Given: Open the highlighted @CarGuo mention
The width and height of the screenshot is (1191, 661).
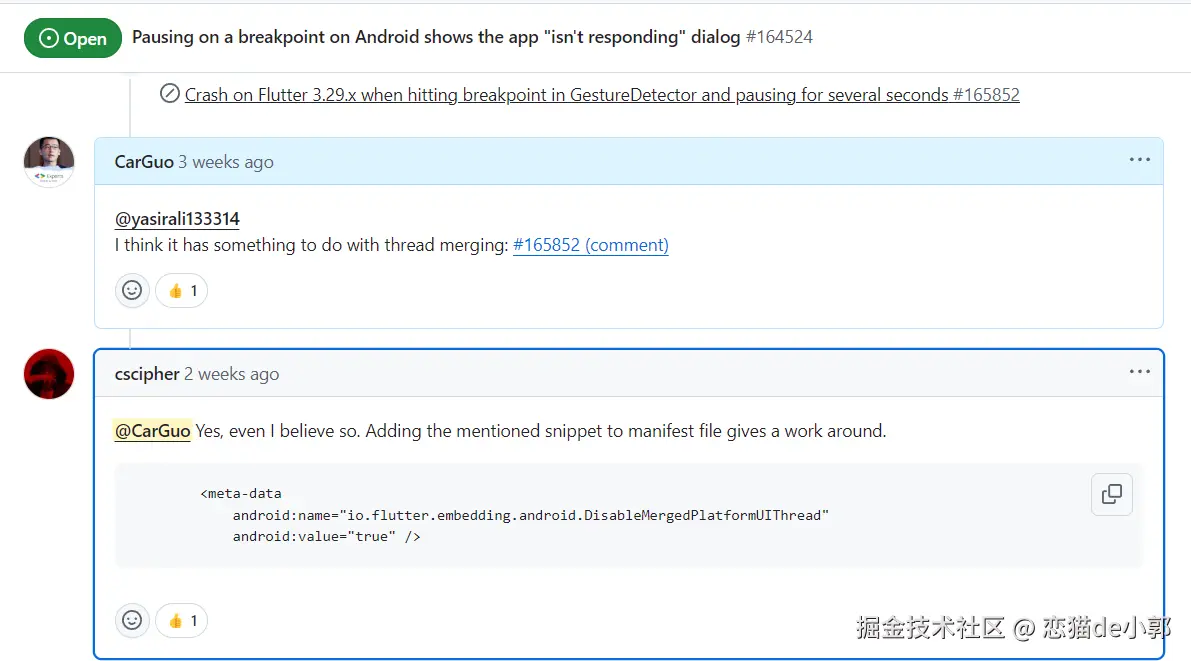Looking at the screenshot, I should click(x=152, y=431).
